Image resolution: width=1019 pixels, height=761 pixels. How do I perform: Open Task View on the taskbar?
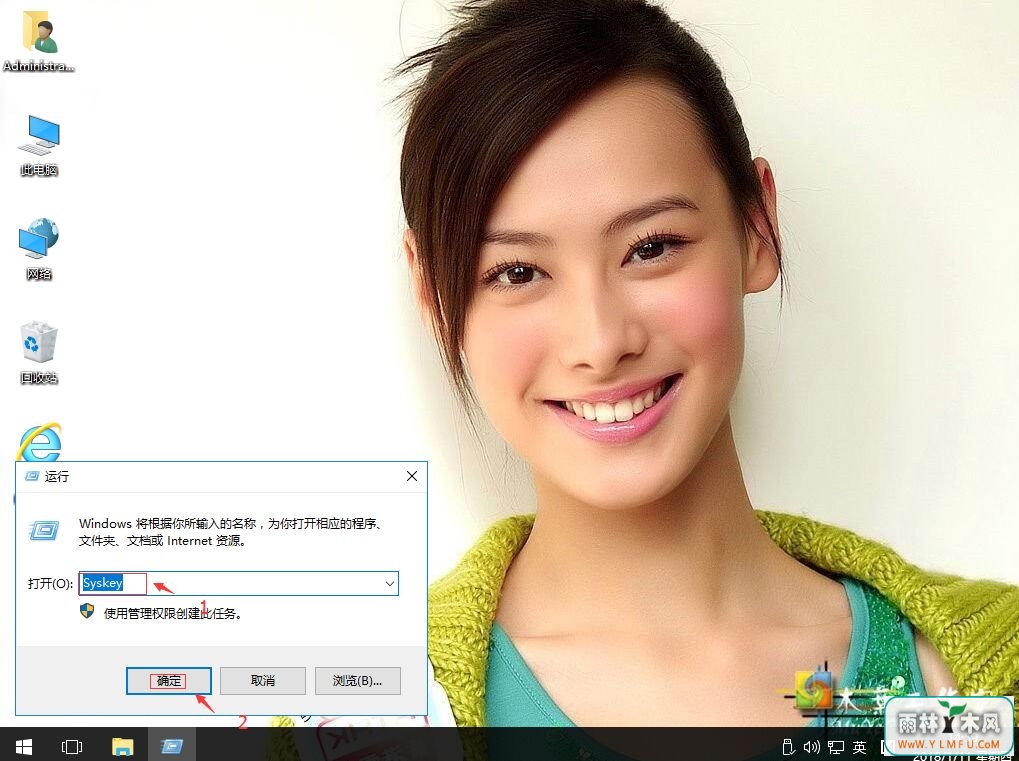(71, 746)
